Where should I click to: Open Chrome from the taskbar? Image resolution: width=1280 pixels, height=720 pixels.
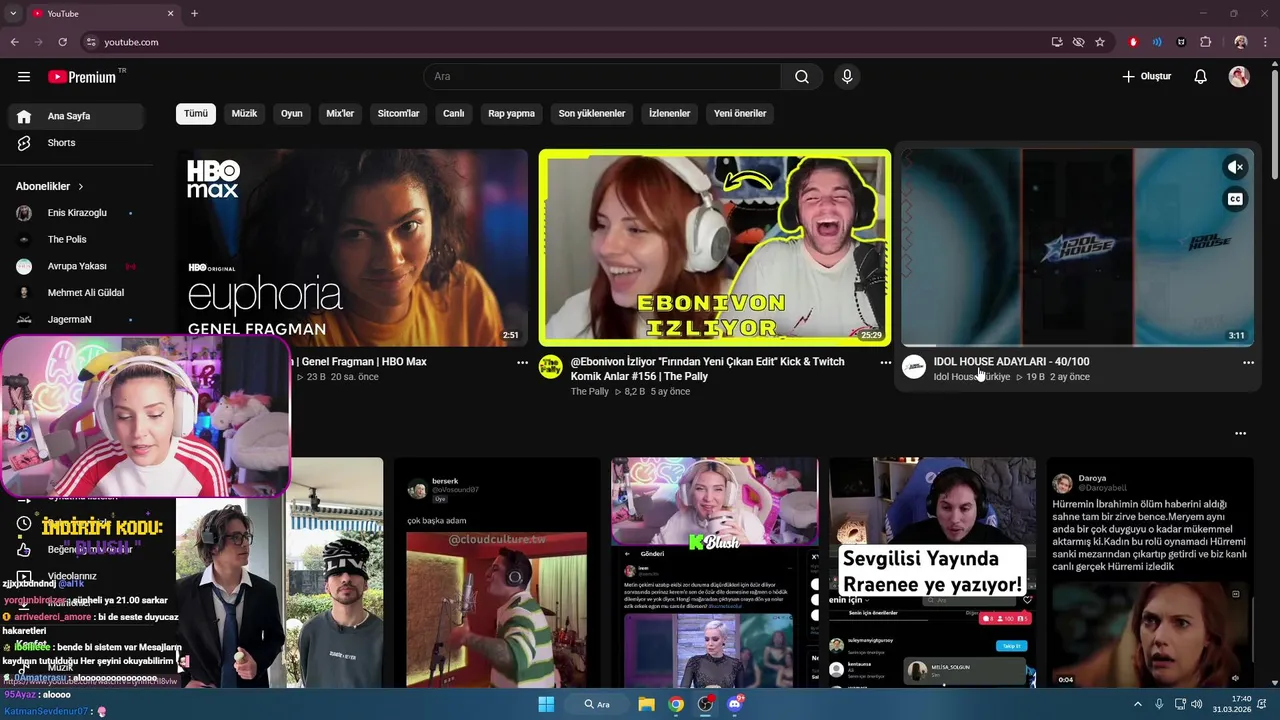click(677, 704)
